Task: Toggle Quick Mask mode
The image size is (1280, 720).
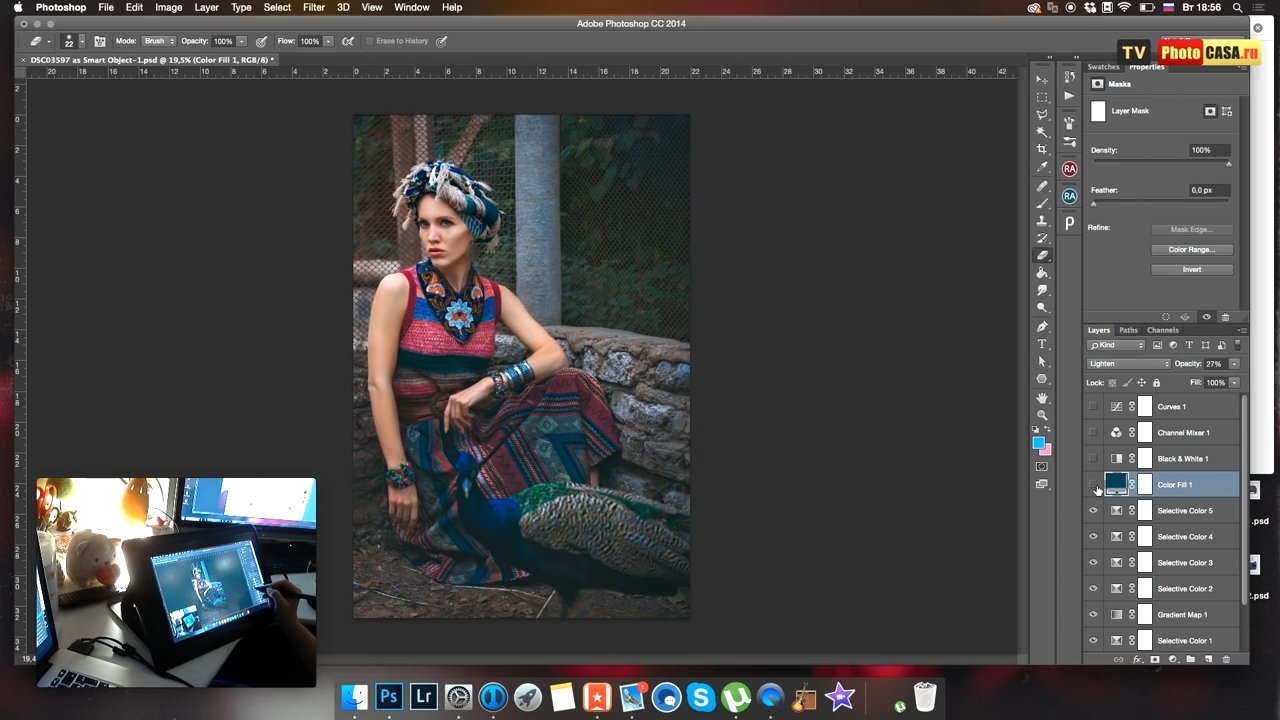Action: (x=1042, y=467)
